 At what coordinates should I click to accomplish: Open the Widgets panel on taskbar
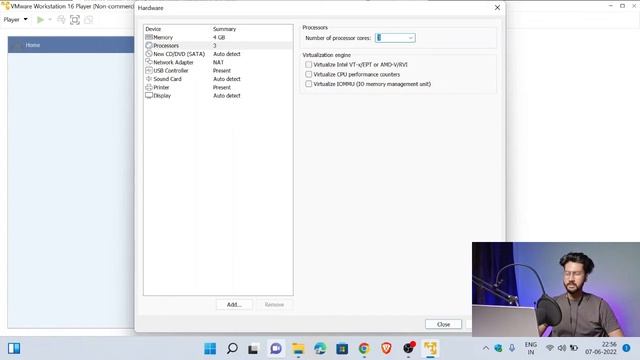(x=14, y=348)
